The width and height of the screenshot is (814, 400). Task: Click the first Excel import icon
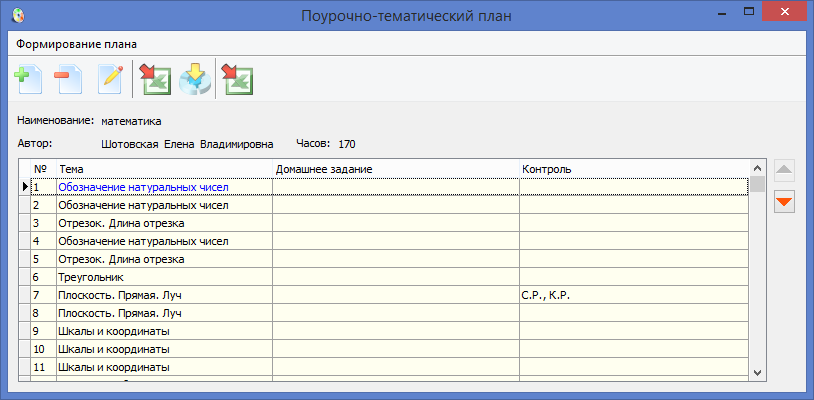coord(155,79)
